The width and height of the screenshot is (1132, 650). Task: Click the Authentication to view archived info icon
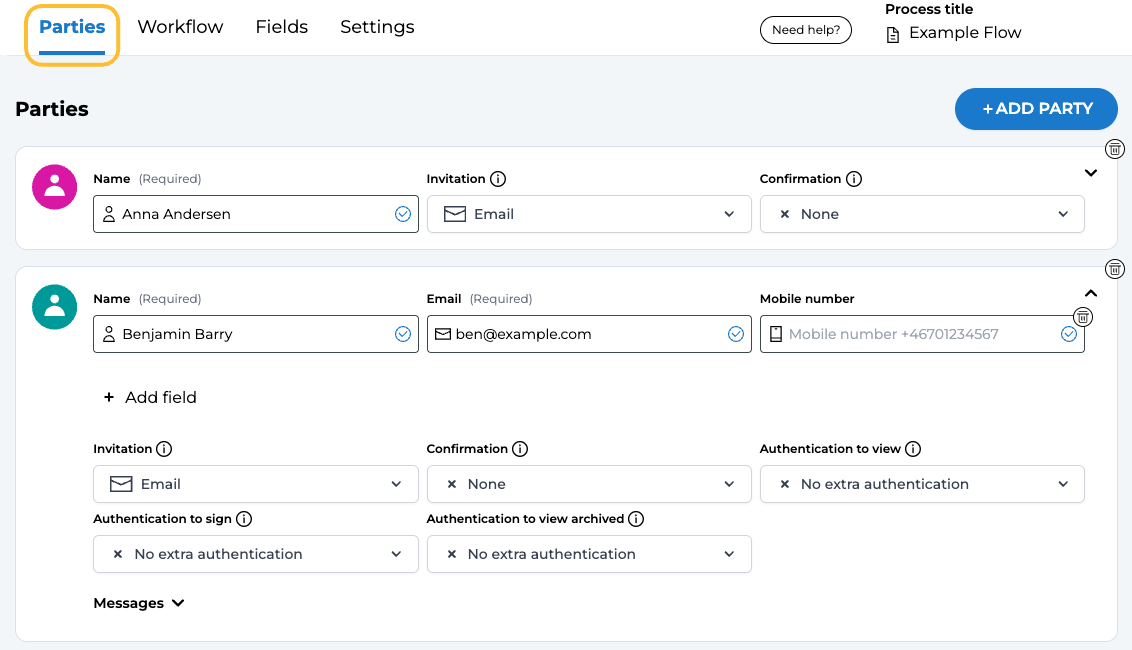636,519
